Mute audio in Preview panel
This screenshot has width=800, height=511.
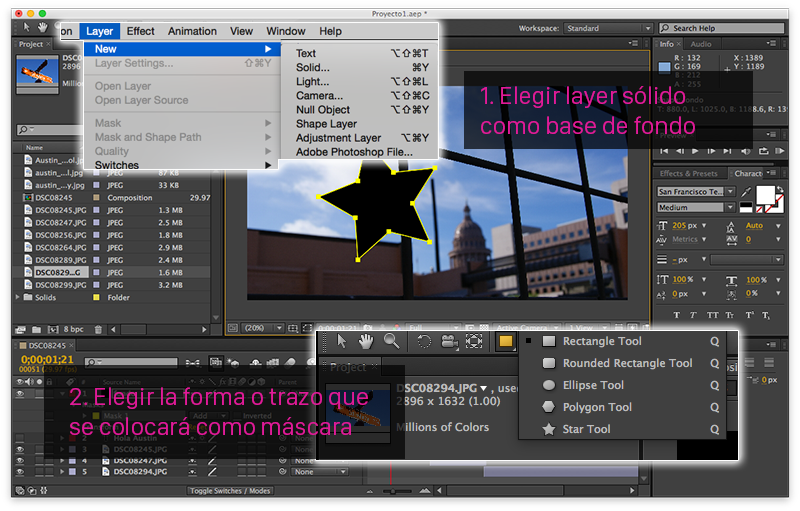745,151
